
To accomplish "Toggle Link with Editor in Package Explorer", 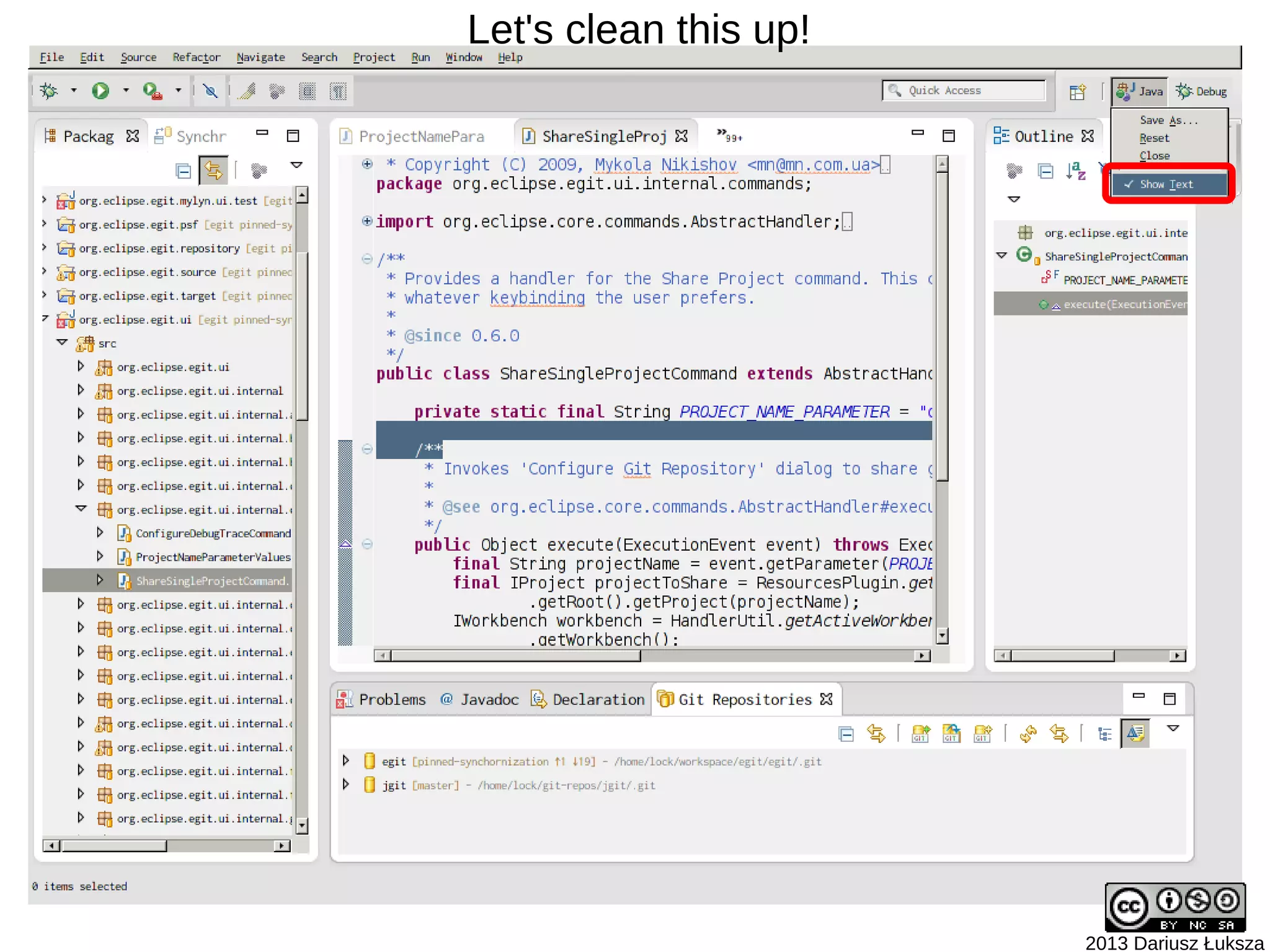I will coord(213,171).
